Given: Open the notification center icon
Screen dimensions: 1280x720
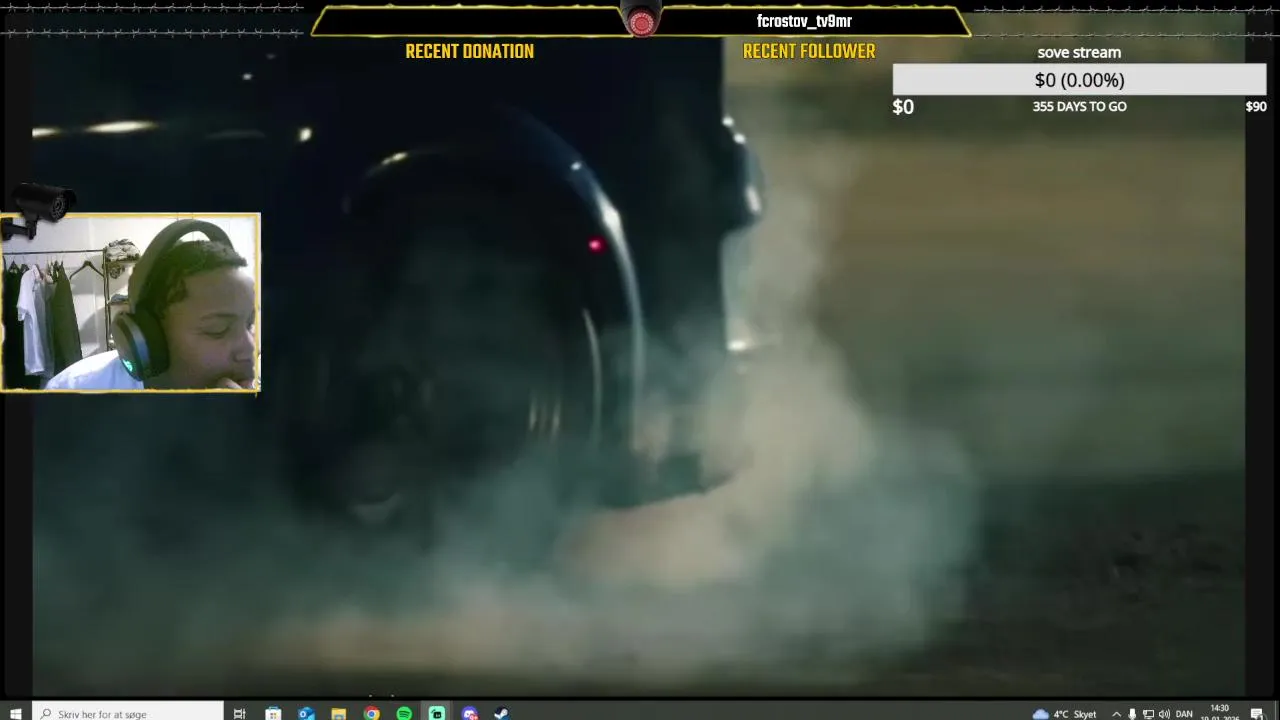Looking at the screenshot, I should (1257, 714).
